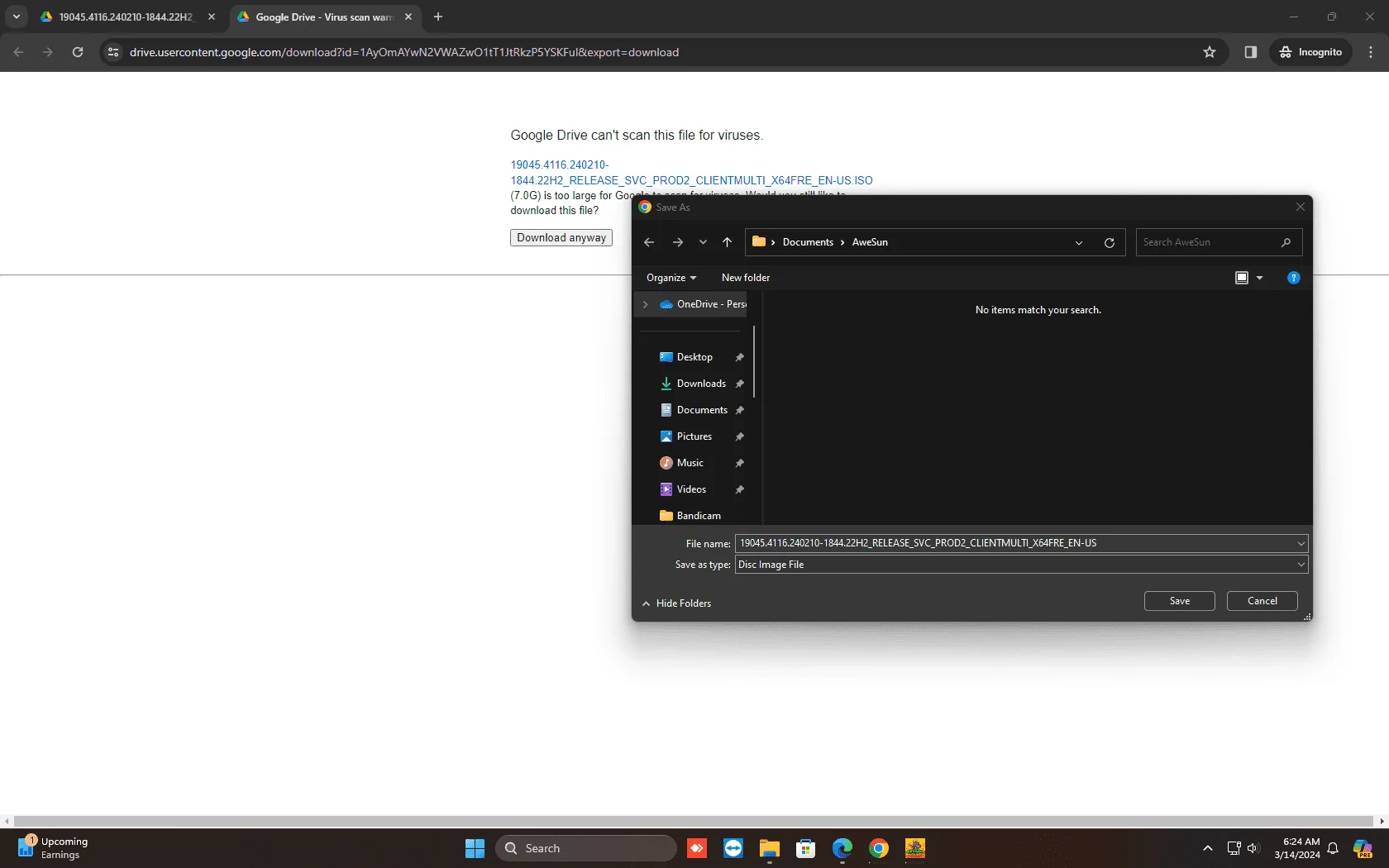Unpin Downloads using its pin icon

point(740,384)
